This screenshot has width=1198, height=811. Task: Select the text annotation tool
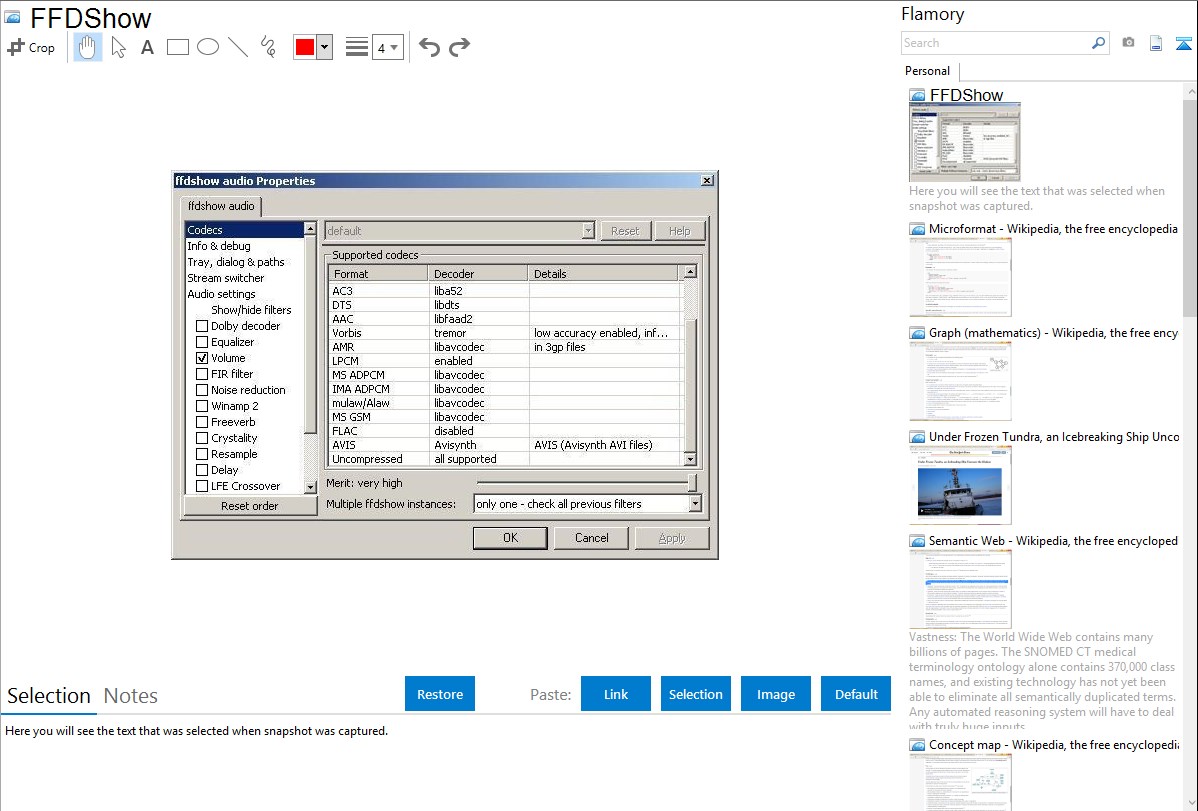click(x=147, y=47)
